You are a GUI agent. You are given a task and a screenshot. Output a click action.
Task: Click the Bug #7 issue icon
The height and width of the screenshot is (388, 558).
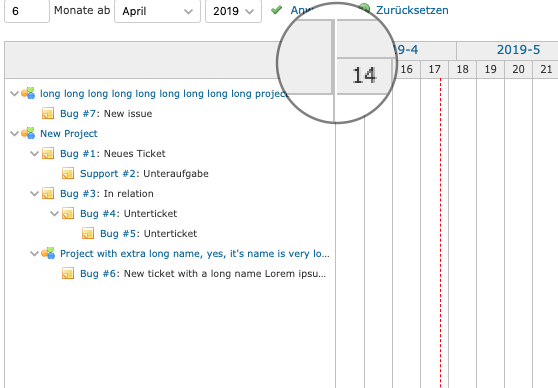click(x=48, y=113)
